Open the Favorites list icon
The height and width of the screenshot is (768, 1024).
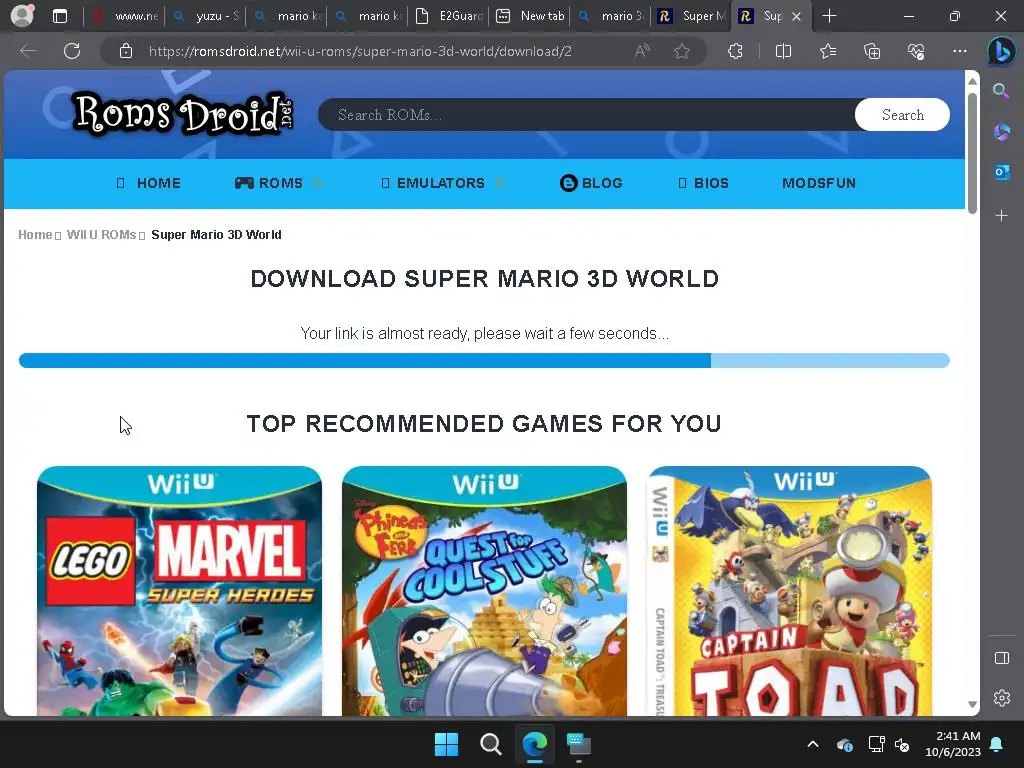click(827, 51)
